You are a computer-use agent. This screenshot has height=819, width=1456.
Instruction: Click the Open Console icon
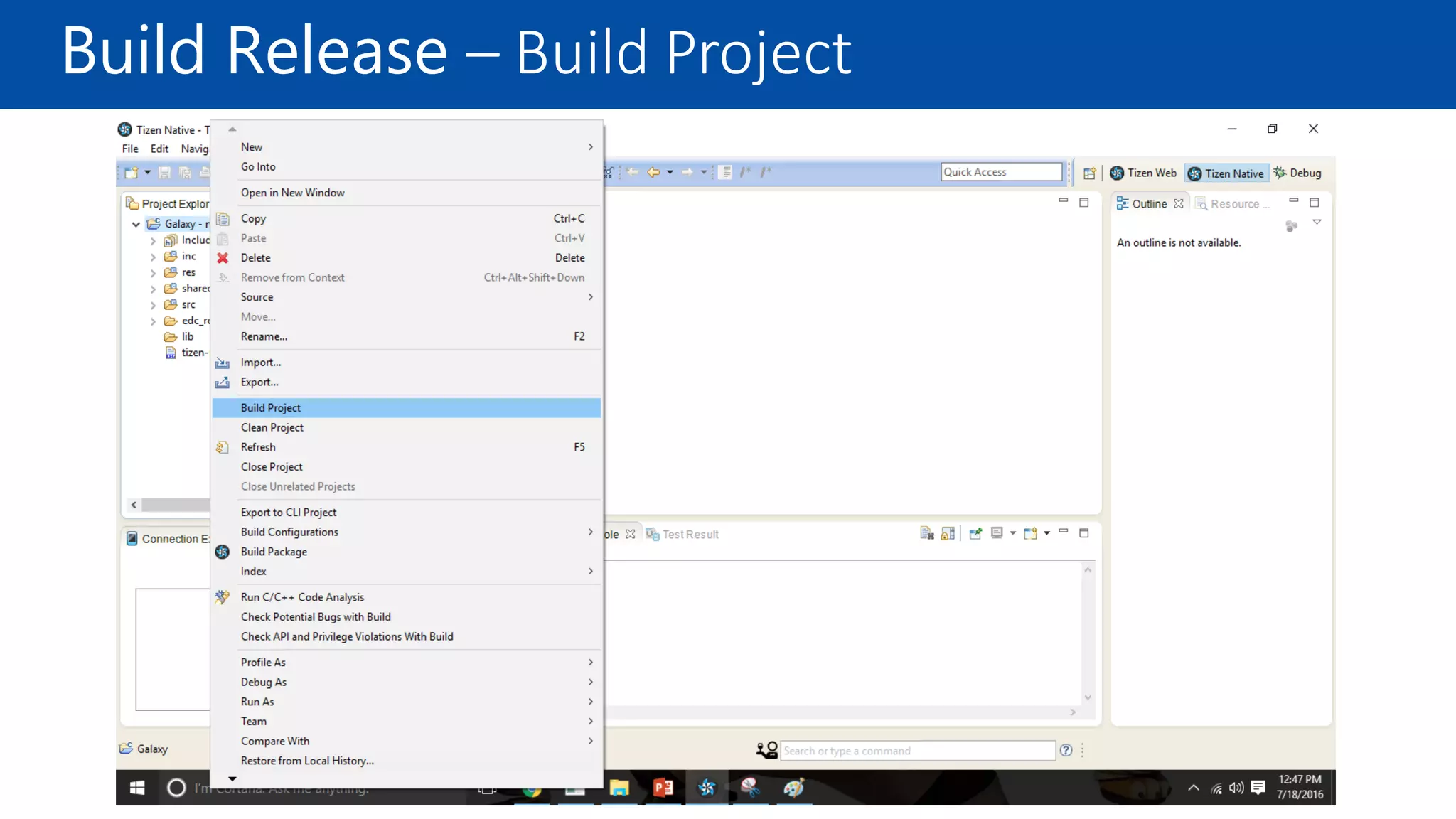pyautogui.click(x=1030, y=533)
